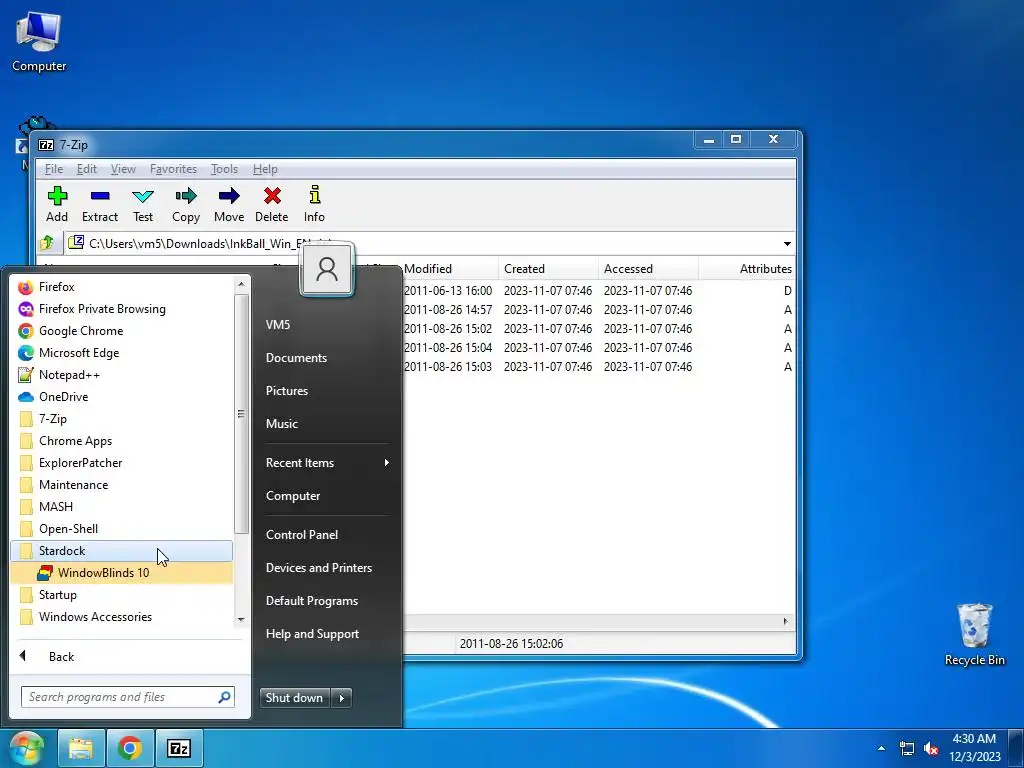The image size is (1024, 768).
Task: Open Default Programs
Action: 312,601
